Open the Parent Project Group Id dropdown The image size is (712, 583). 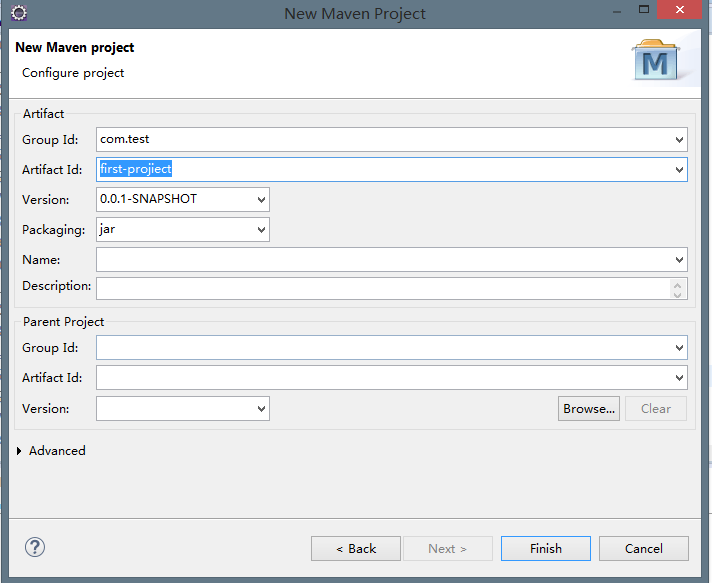point(679,348)
